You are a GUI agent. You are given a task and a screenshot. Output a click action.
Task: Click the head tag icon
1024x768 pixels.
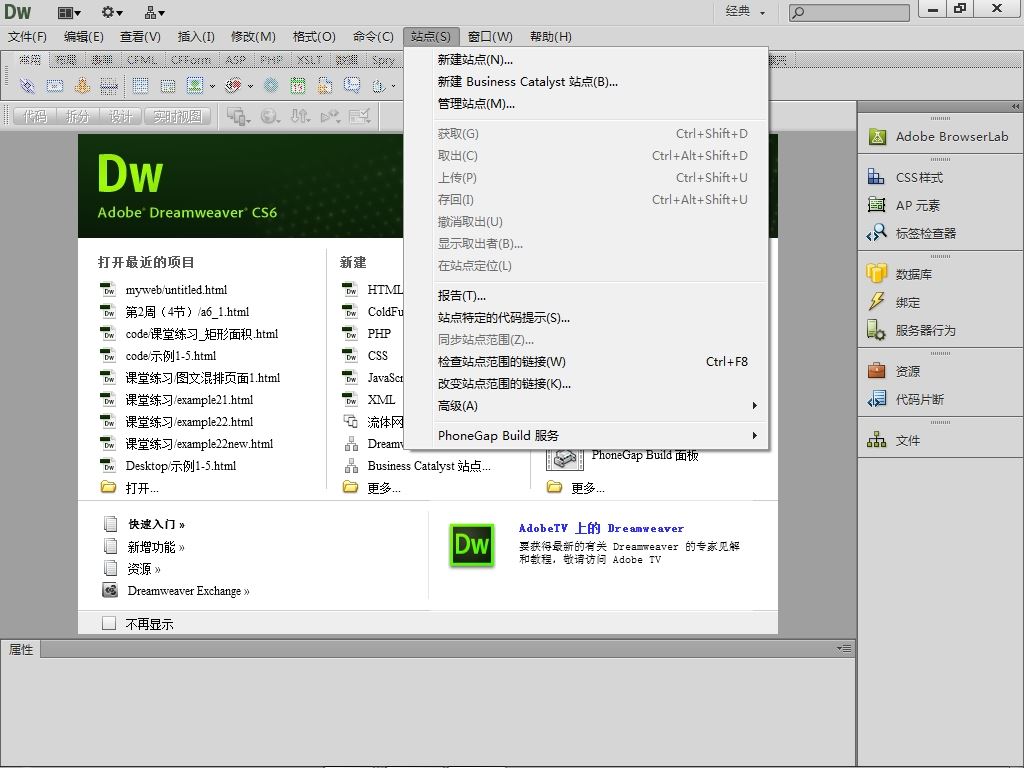(379, 86)
